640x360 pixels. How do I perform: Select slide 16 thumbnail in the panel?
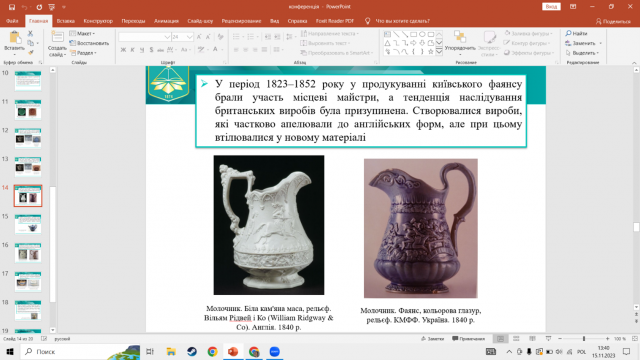pyautogui.click(x=28, y=253)
